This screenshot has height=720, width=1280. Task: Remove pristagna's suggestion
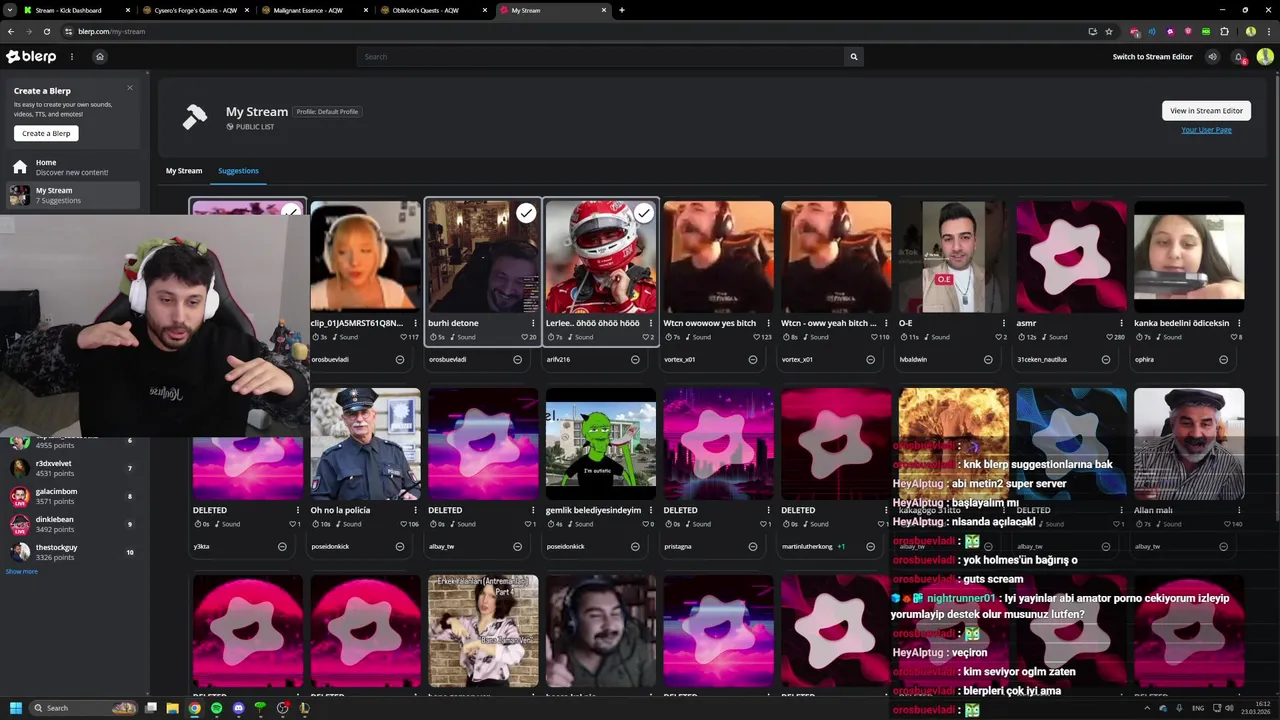click(753, 547)
